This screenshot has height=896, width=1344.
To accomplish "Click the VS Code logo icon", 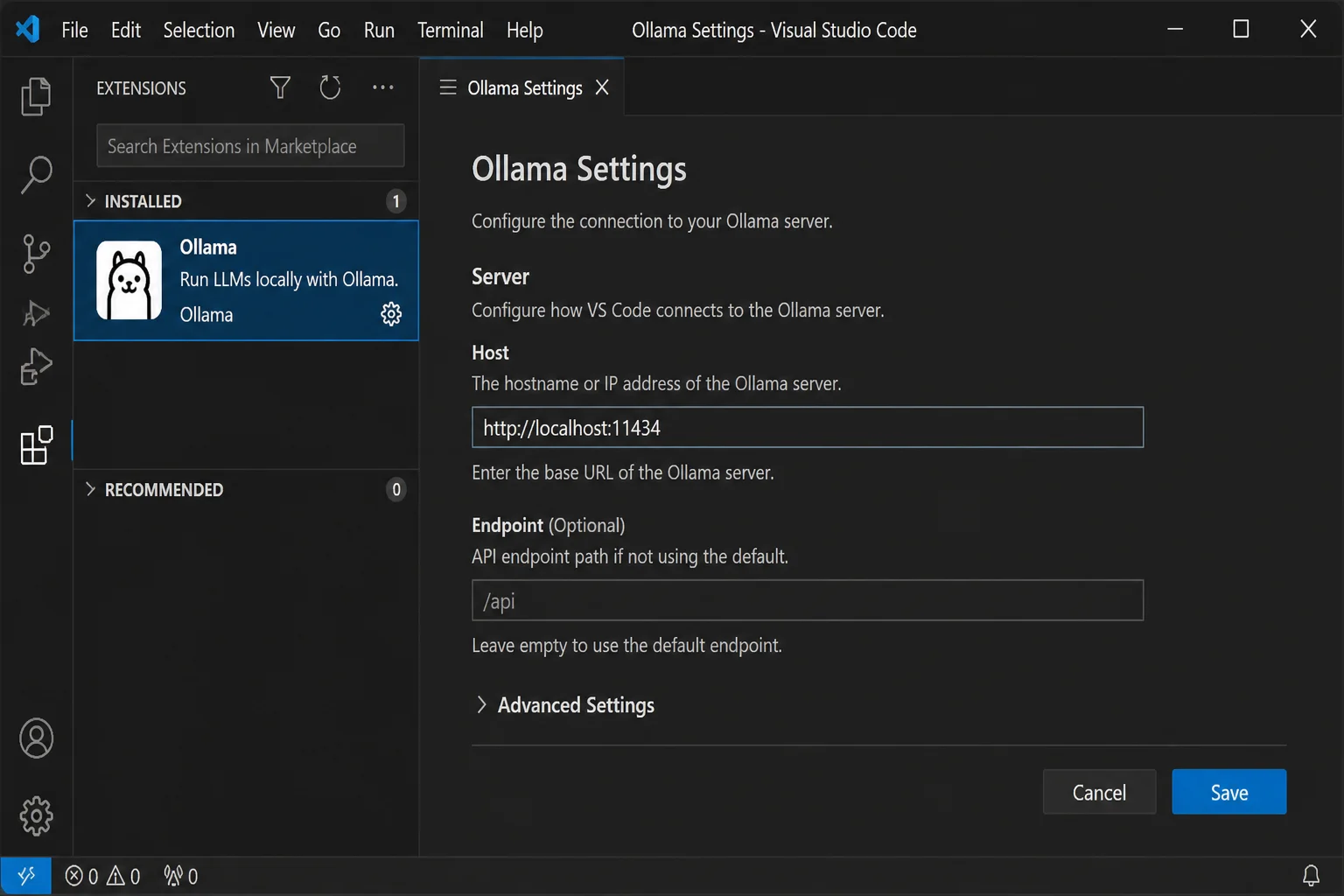I will [28, 29].
